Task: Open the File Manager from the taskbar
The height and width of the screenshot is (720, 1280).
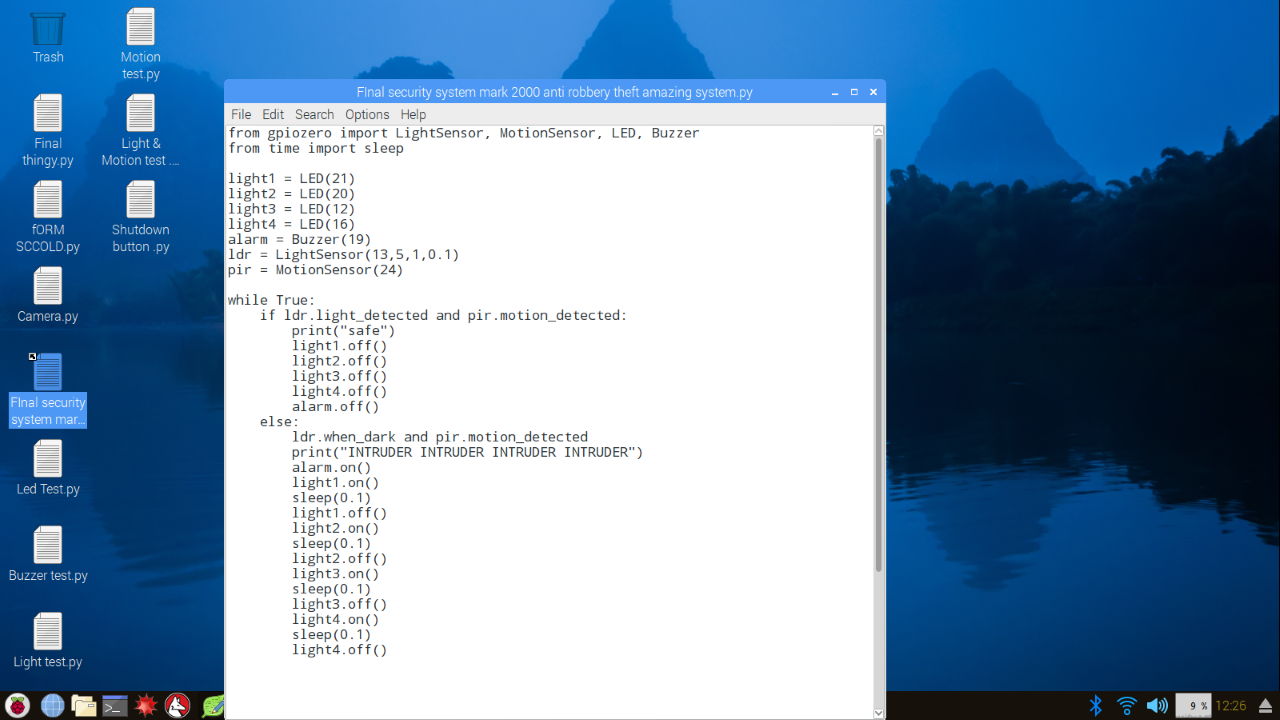Action: point(83,705)
